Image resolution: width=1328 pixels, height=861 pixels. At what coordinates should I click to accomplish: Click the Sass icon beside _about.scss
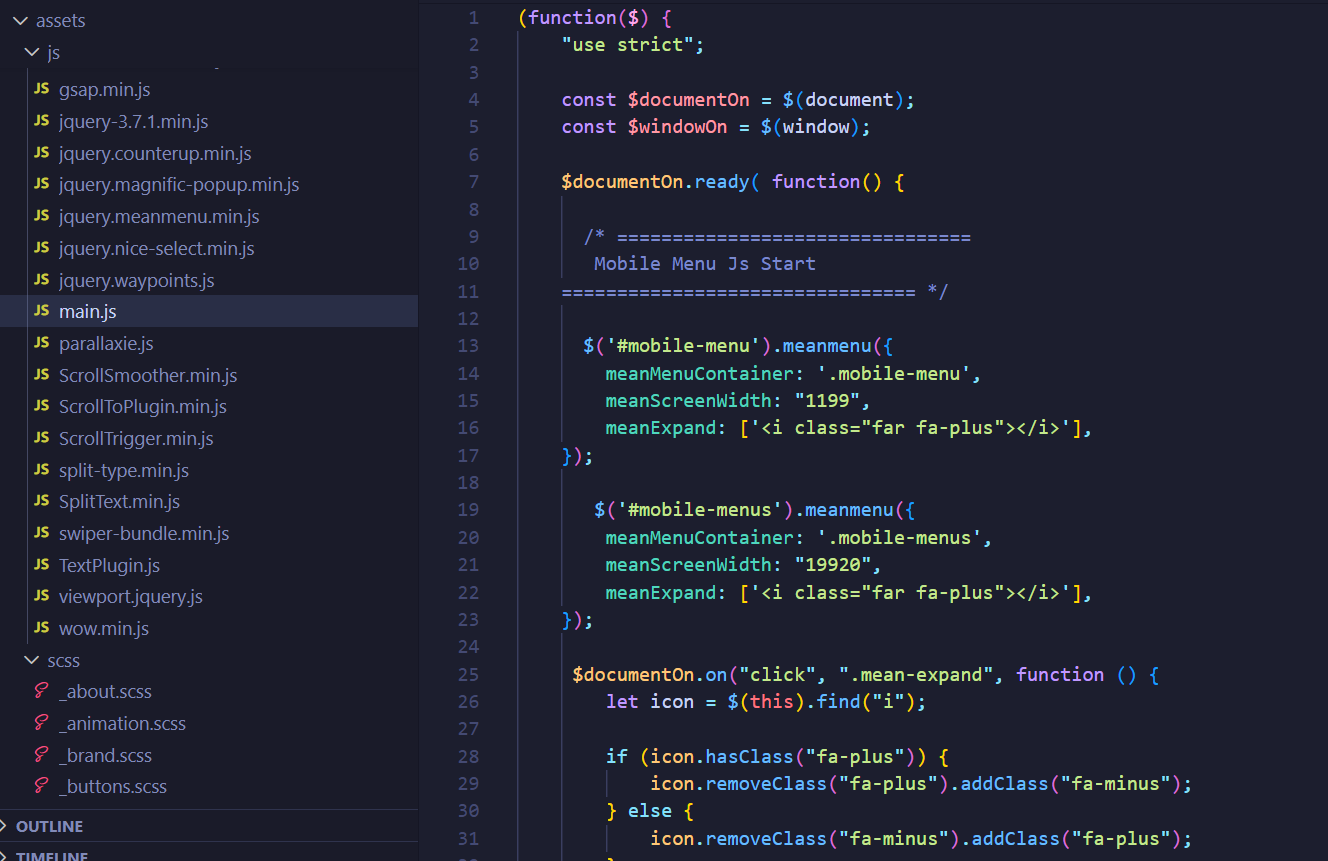[x=41, y=691]
